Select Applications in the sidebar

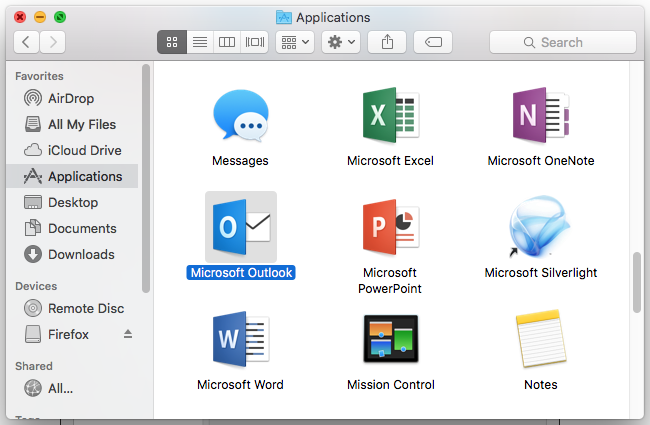(x=73, y=176)
